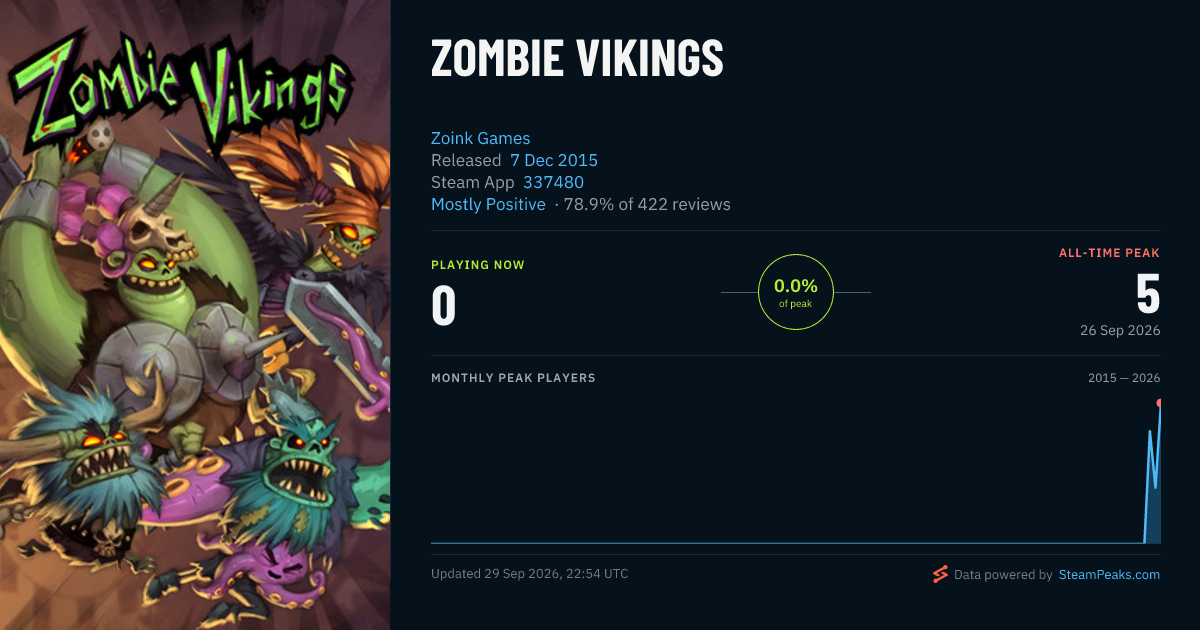Click the Monthly Peak Players label

513,378
